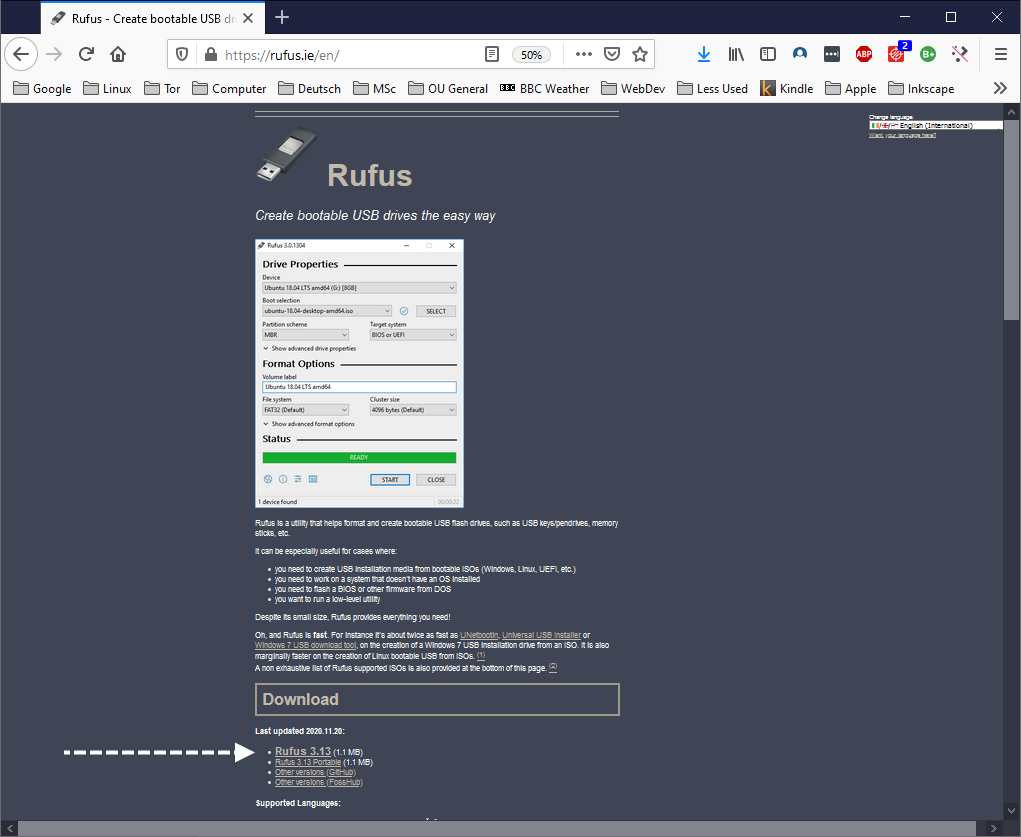View site security padlock info
The image size is (1021, 837).
[x=210, y=55]
